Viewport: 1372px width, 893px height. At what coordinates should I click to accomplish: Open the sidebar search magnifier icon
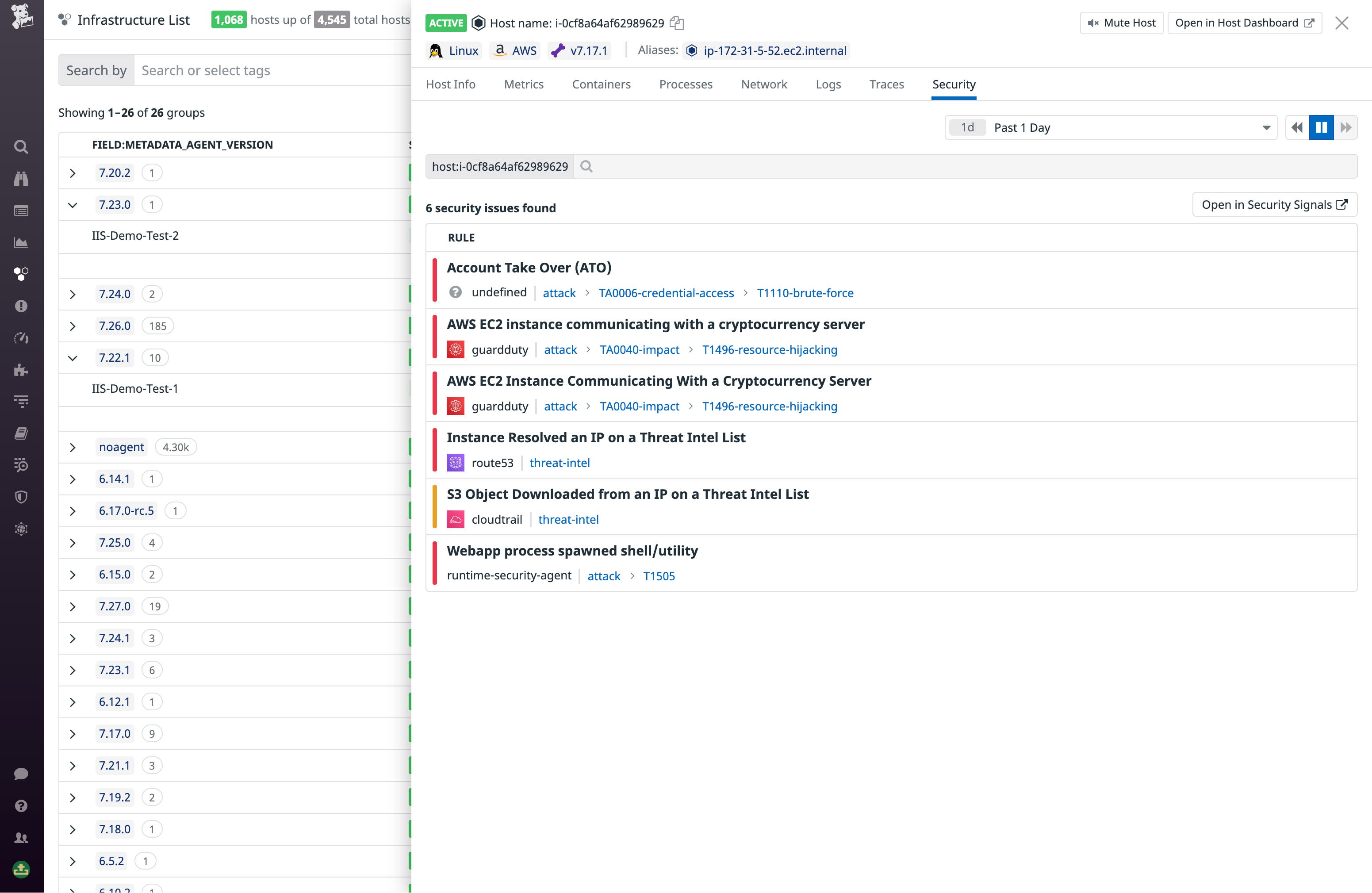[x=21, y=147]
